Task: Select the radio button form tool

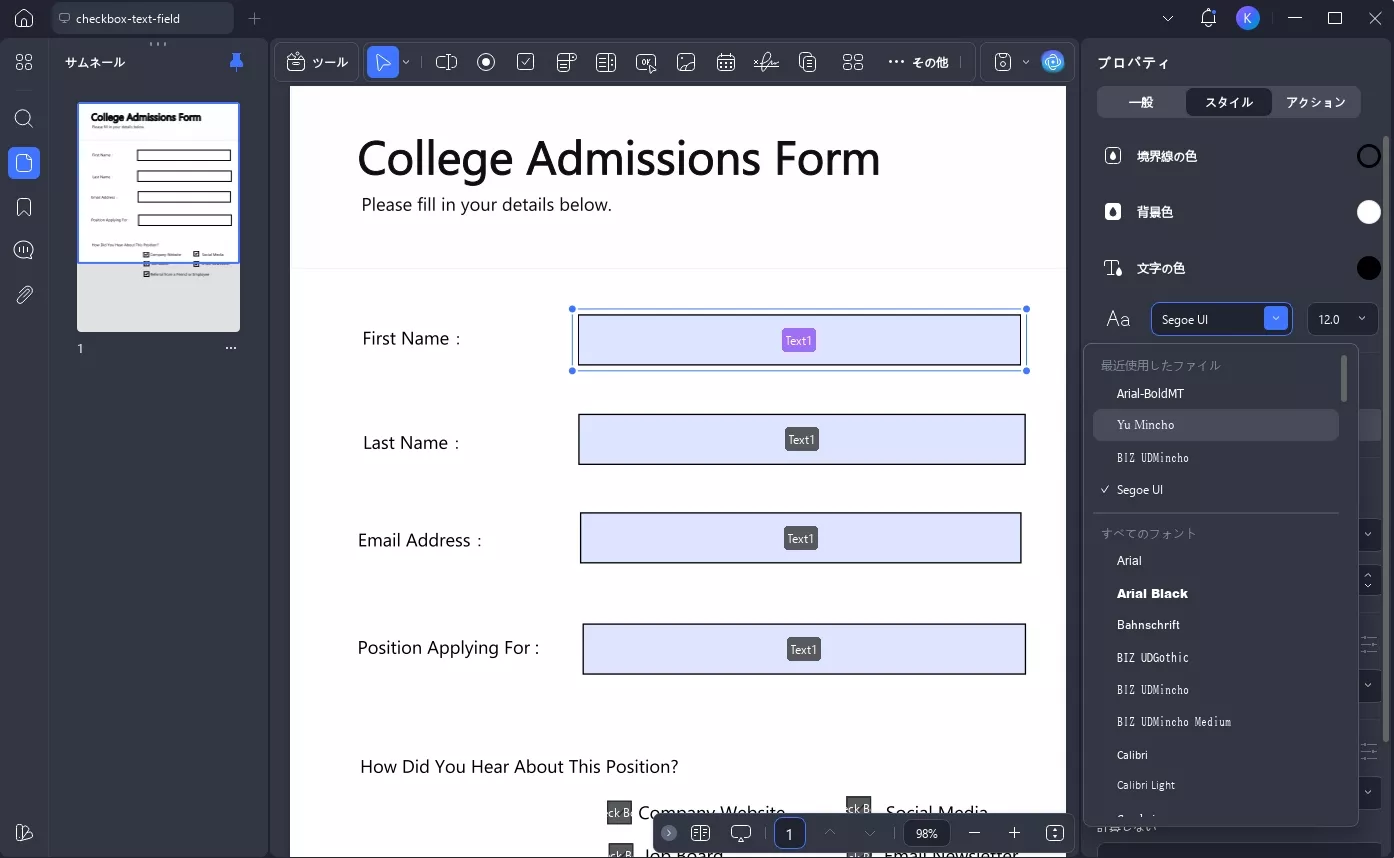Action: coord(486,62)
